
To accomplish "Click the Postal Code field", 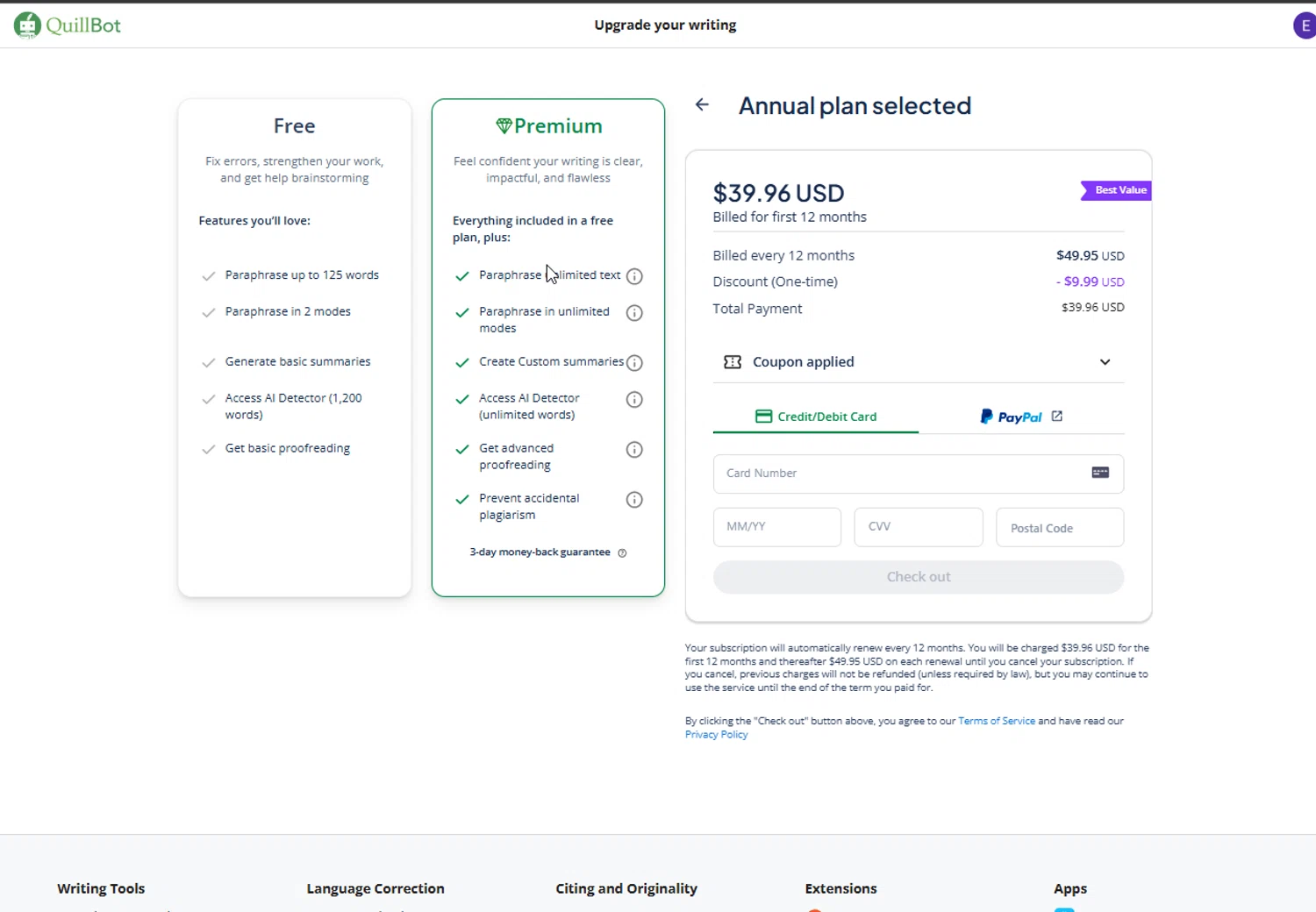I will (1059, 528).
